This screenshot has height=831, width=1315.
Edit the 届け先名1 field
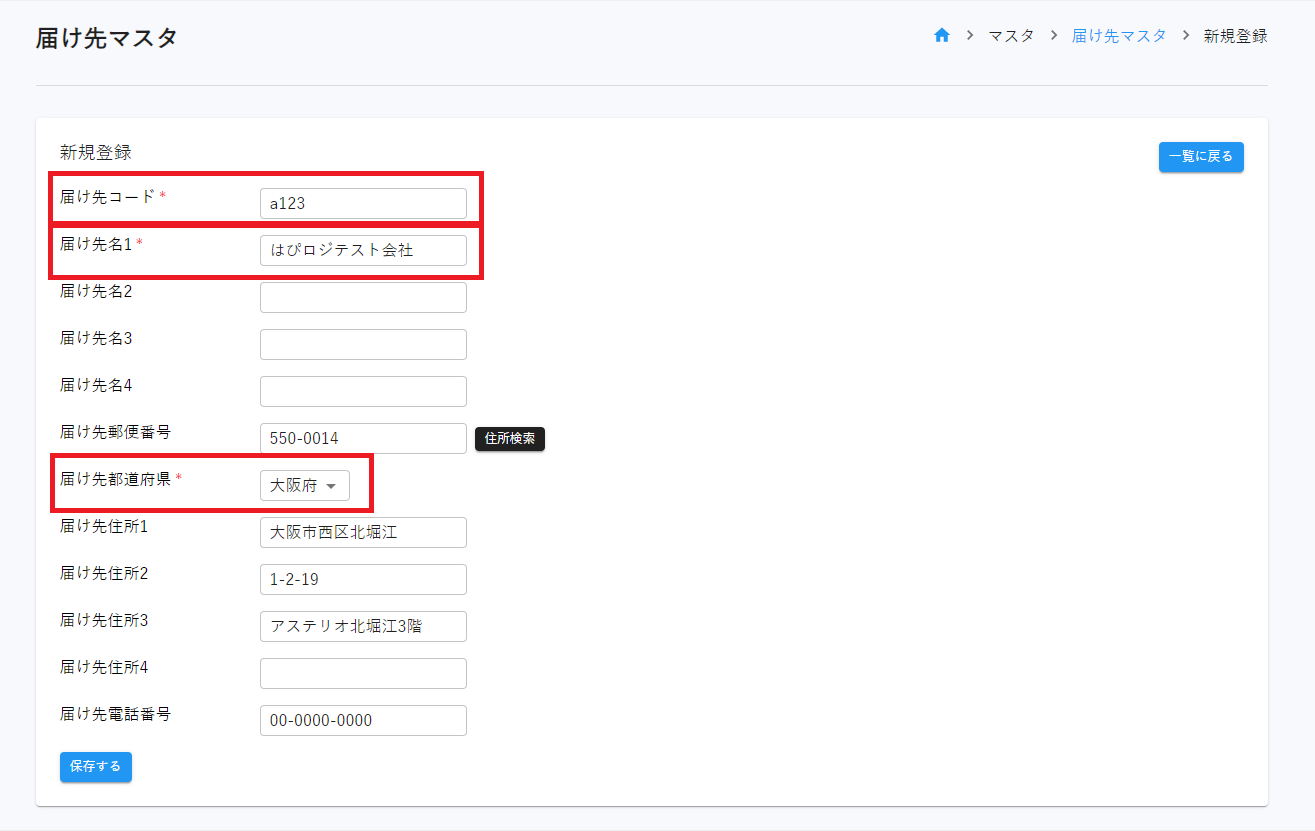(363, 250)
